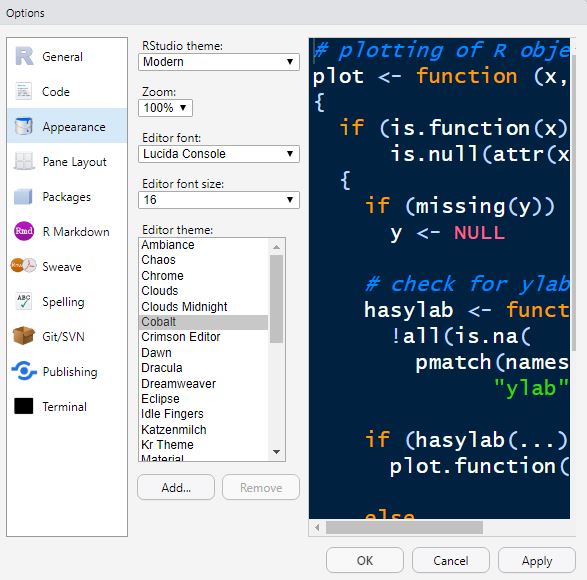Click the Pane Layout grid icon

(24, 161)
